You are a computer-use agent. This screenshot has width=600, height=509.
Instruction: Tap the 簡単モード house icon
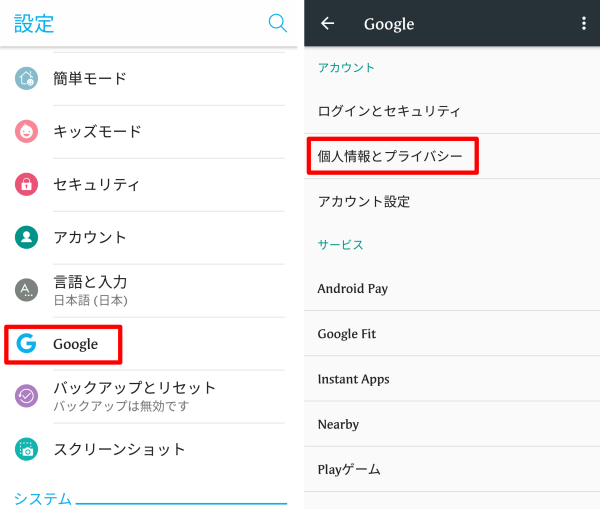coord(26,78)
